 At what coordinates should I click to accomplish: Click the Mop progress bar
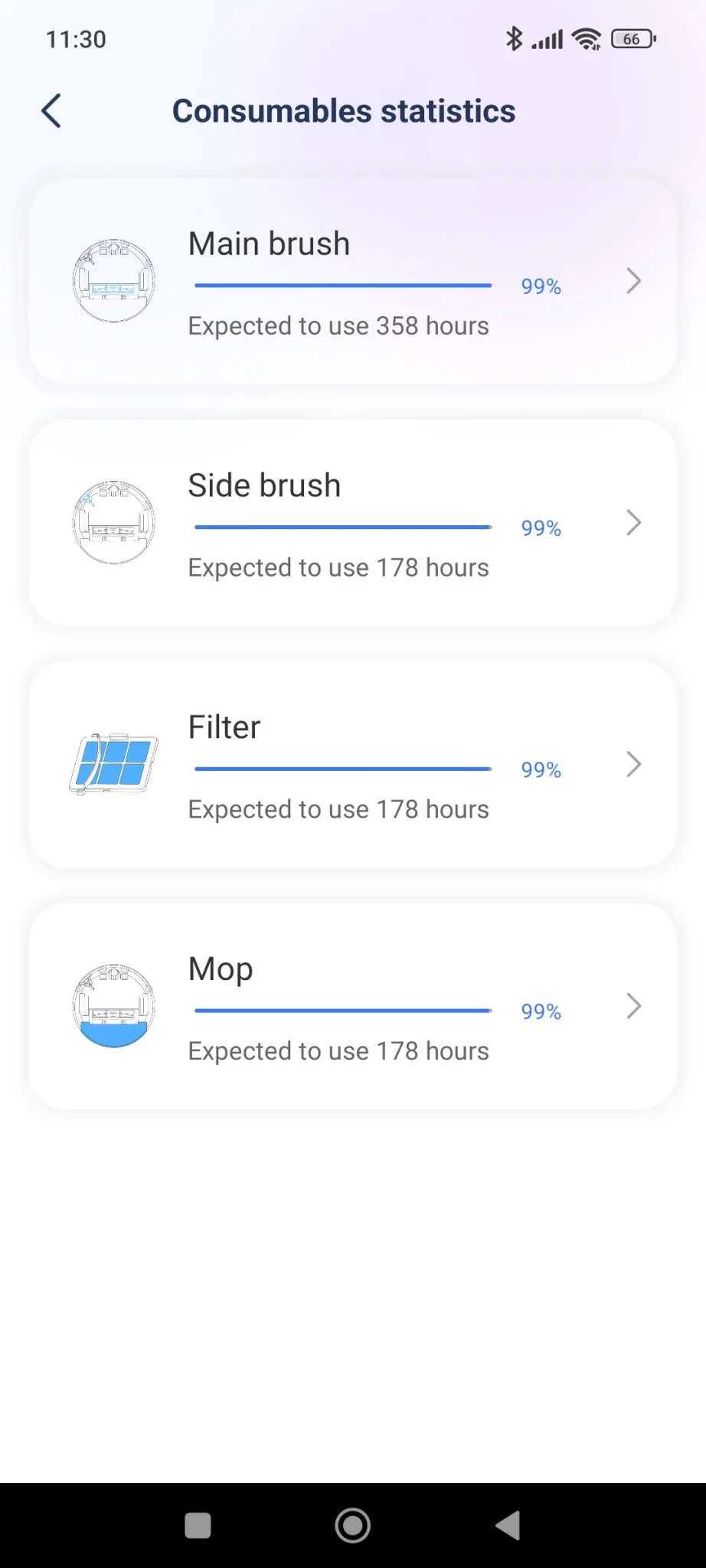tap(343, 1011)
